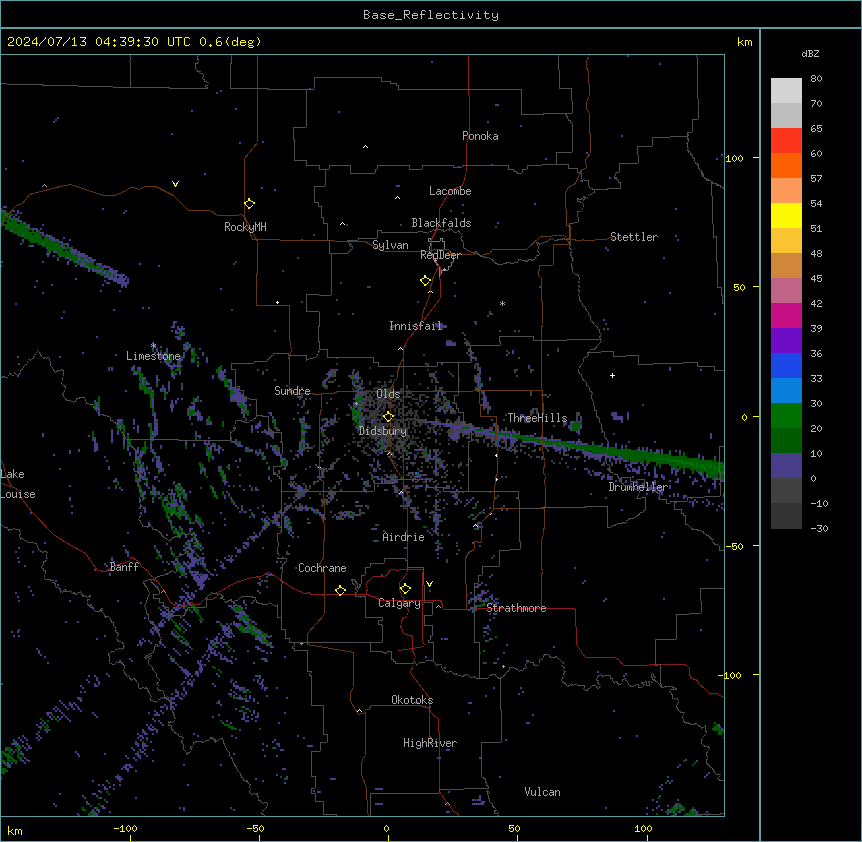862x842 pixels.
Task: Click the Vulcan label
Action: pyautogui.click(x=543, y=792)
